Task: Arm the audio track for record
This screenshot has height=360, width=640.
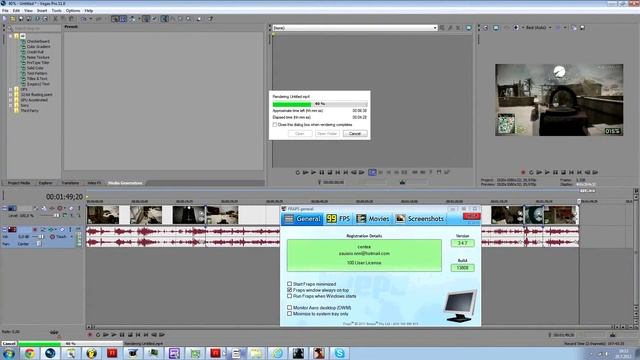Action: click(35, 229)
